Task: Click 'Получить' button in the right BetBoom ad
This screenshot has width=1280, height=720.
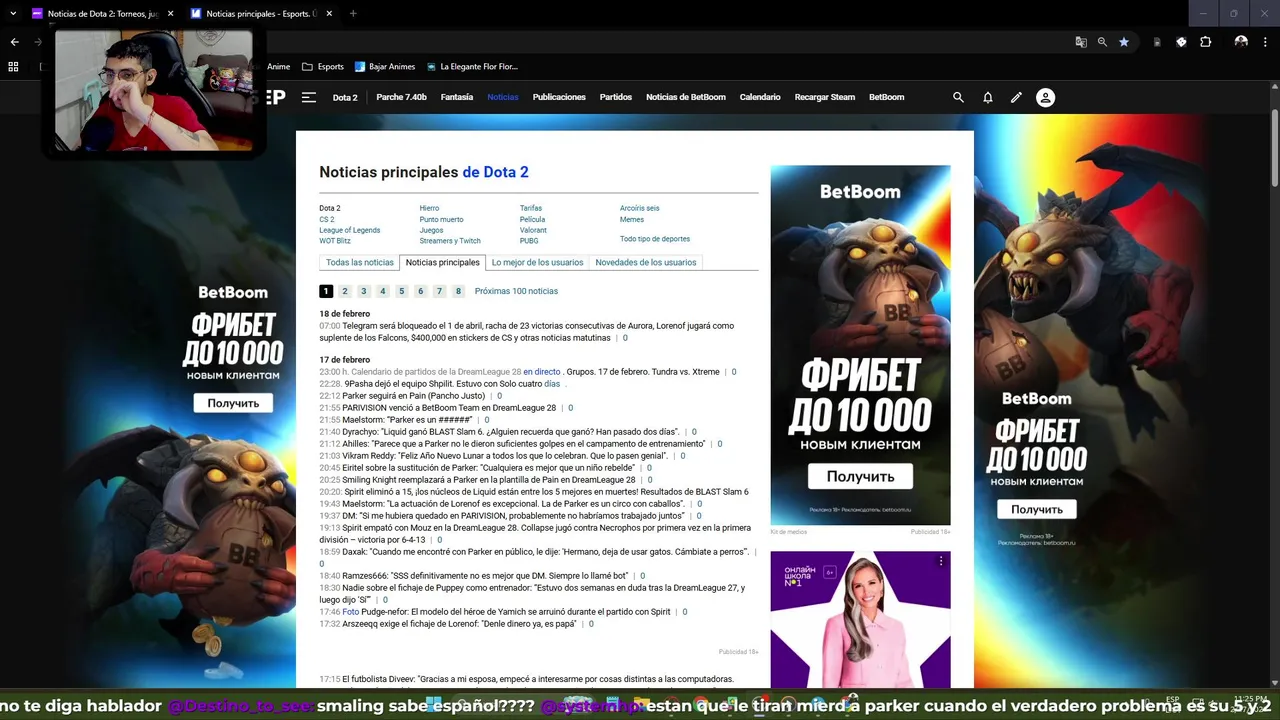Action: [1036, 509]
